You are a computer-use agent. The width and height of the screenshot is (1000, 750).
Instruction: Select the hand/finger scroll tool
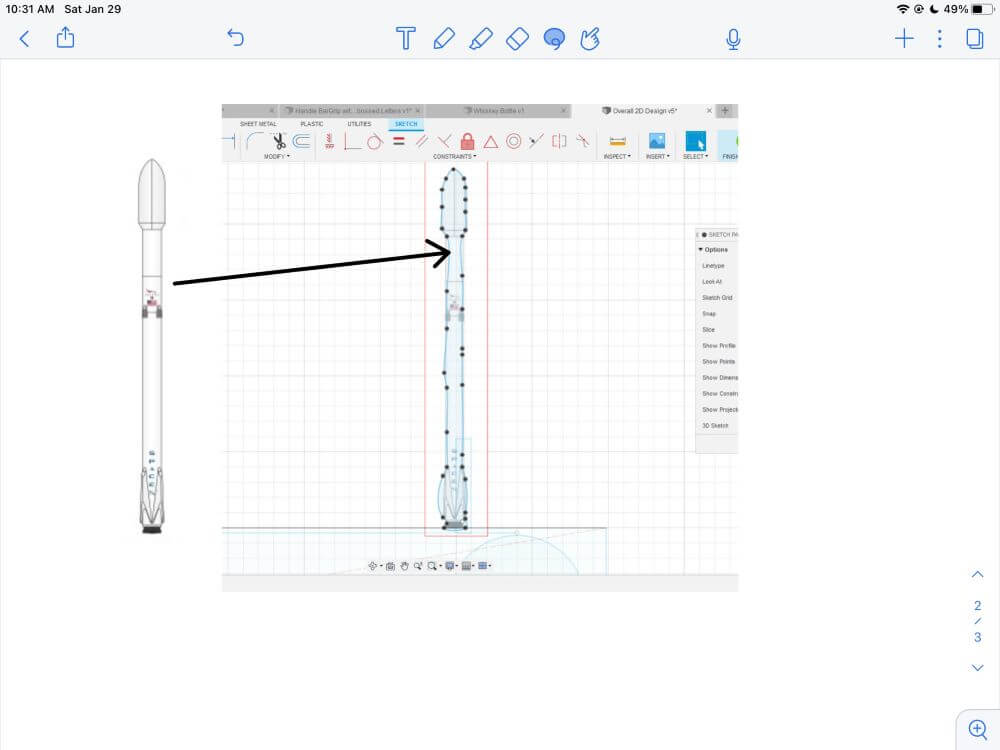[x=590, y=38]
